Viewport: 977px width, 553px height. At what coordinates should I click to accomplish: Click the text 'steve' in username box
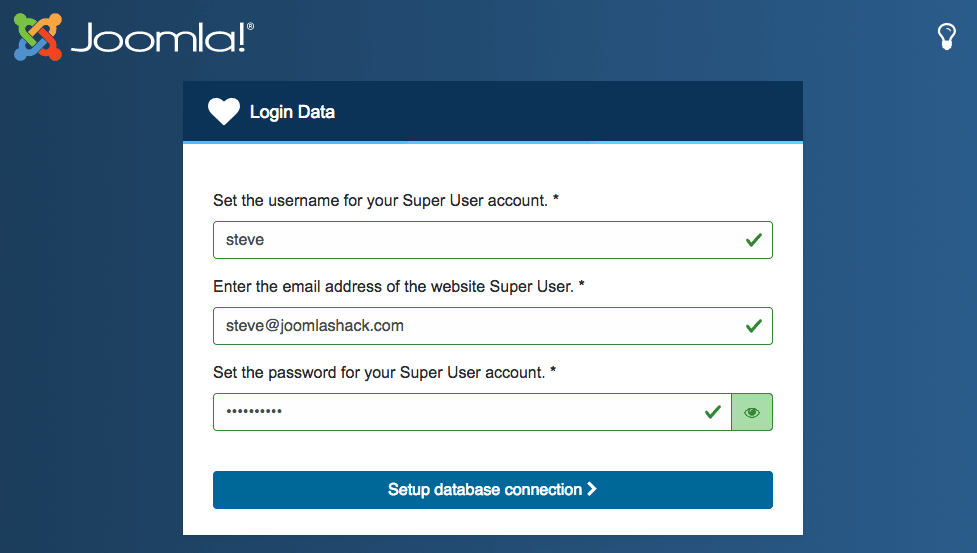click(x=245, y=240)
